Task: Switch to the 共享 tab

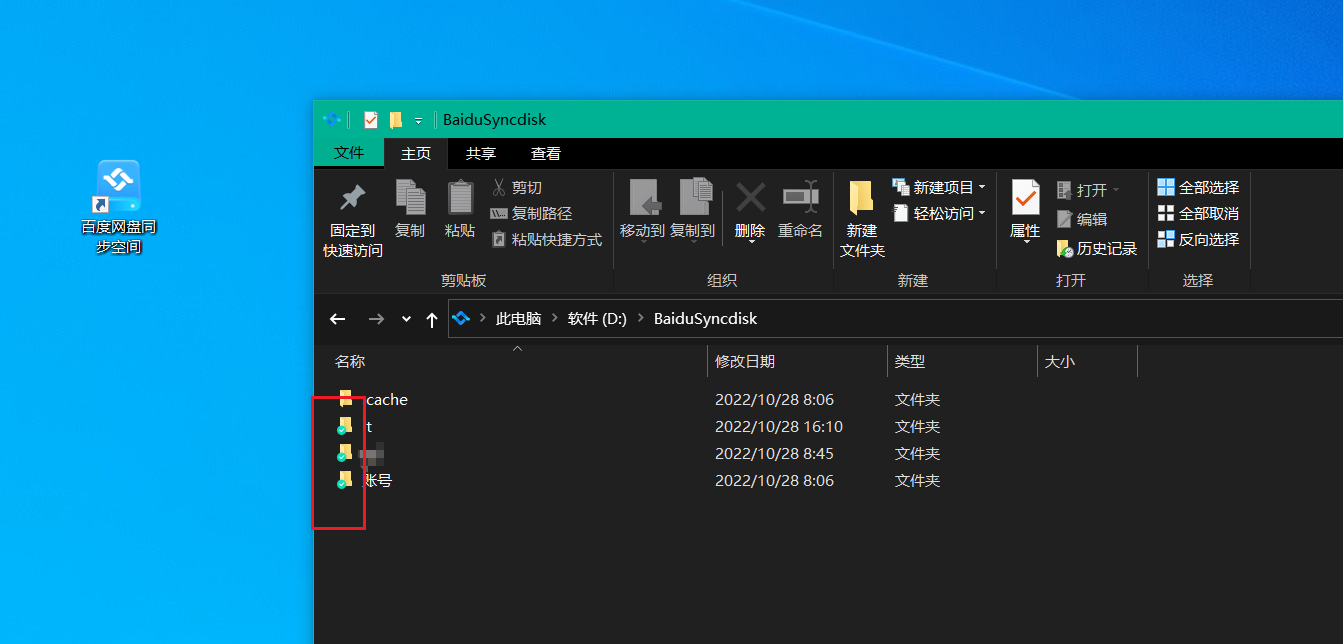Action: click(481, 153)
